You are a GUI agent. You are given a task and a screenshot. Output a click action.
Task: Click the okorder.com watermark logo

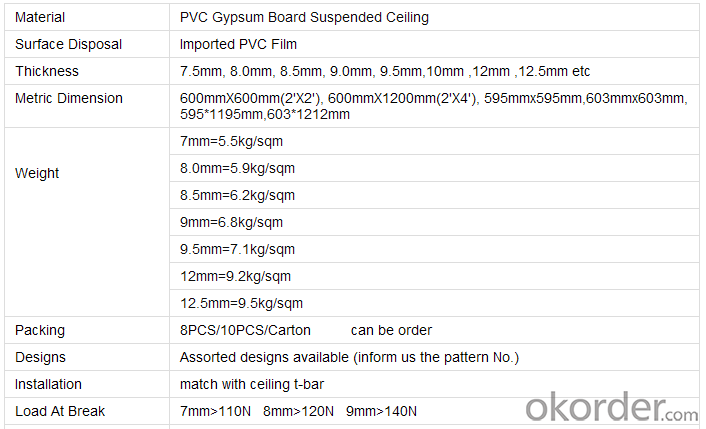611,406
